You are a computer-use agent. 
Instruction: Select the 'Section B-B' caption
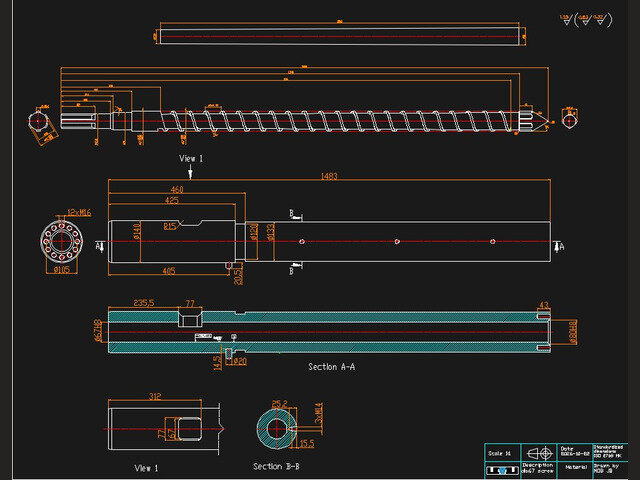(x=276, y=466)
